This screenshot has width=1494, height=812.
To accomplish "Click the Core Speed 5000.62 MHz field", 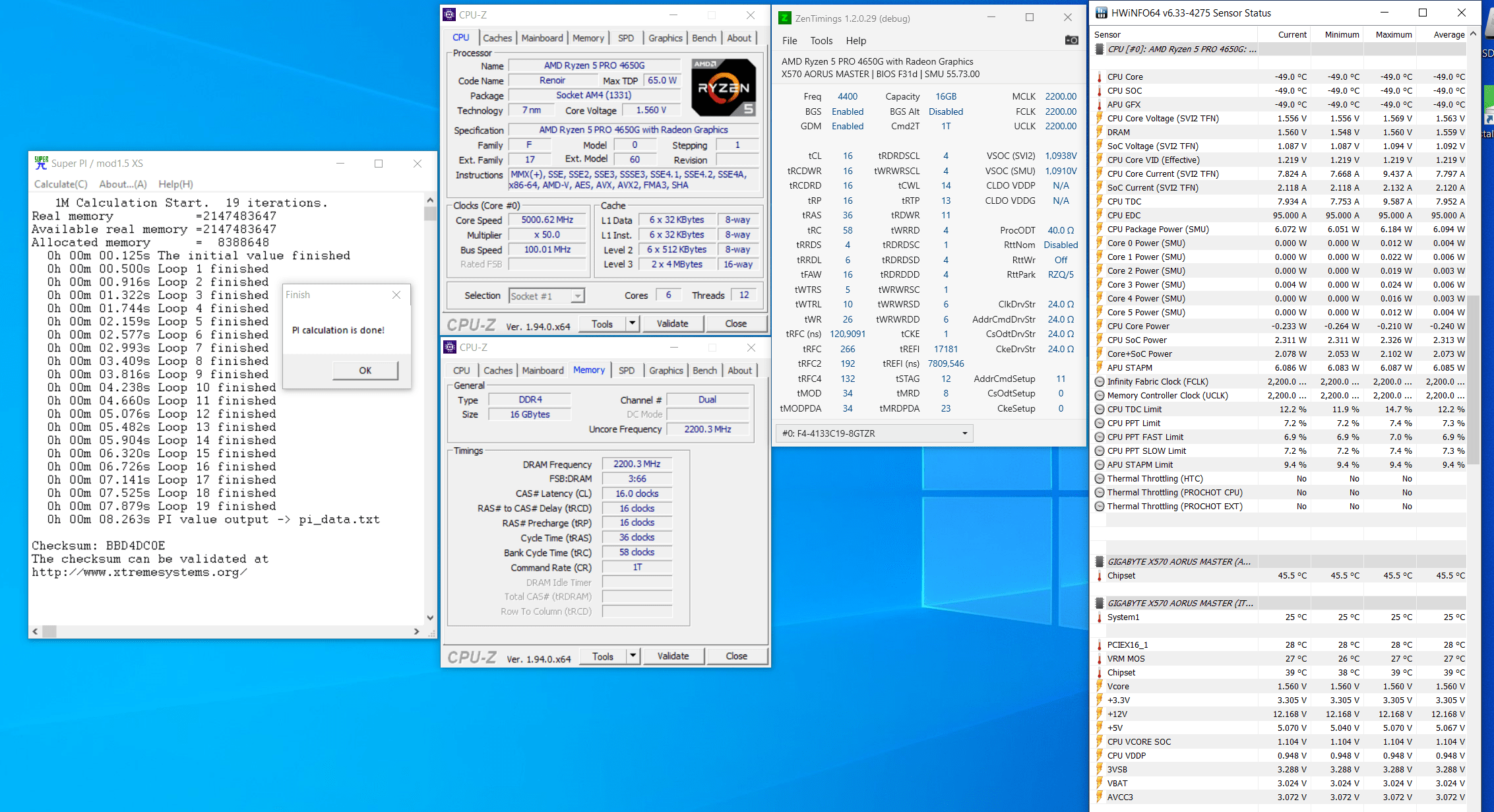I will pos(547,220).
